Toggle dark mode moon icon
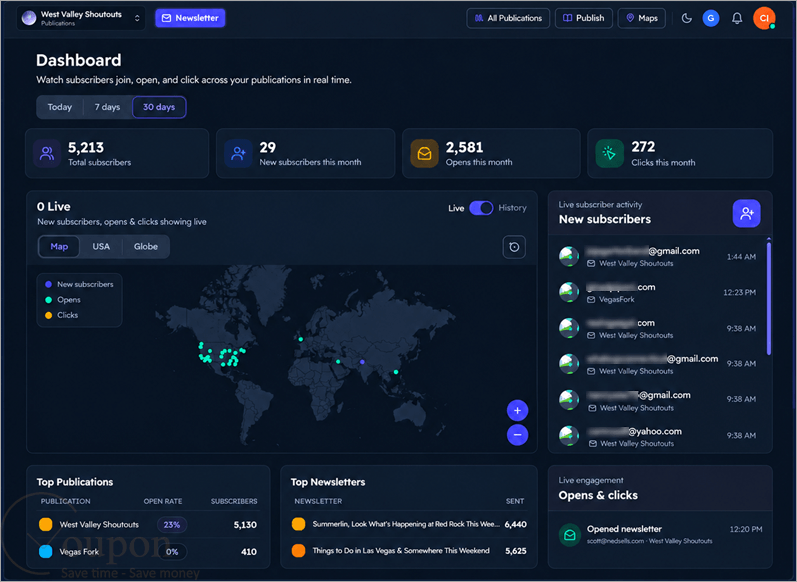This screenshot has height=582, width=797. [686, 18]
